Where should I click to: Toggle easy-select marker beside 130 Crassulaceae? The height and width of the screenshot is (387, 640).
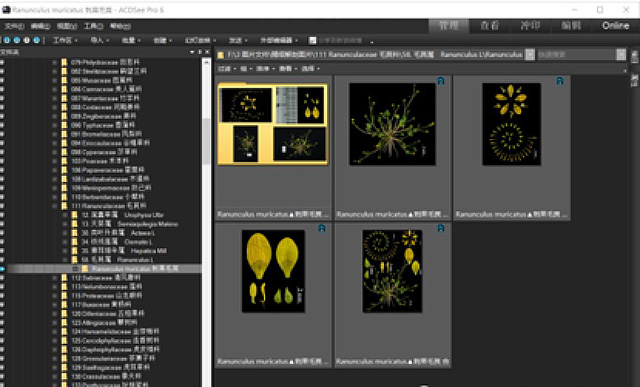[2, 376]
